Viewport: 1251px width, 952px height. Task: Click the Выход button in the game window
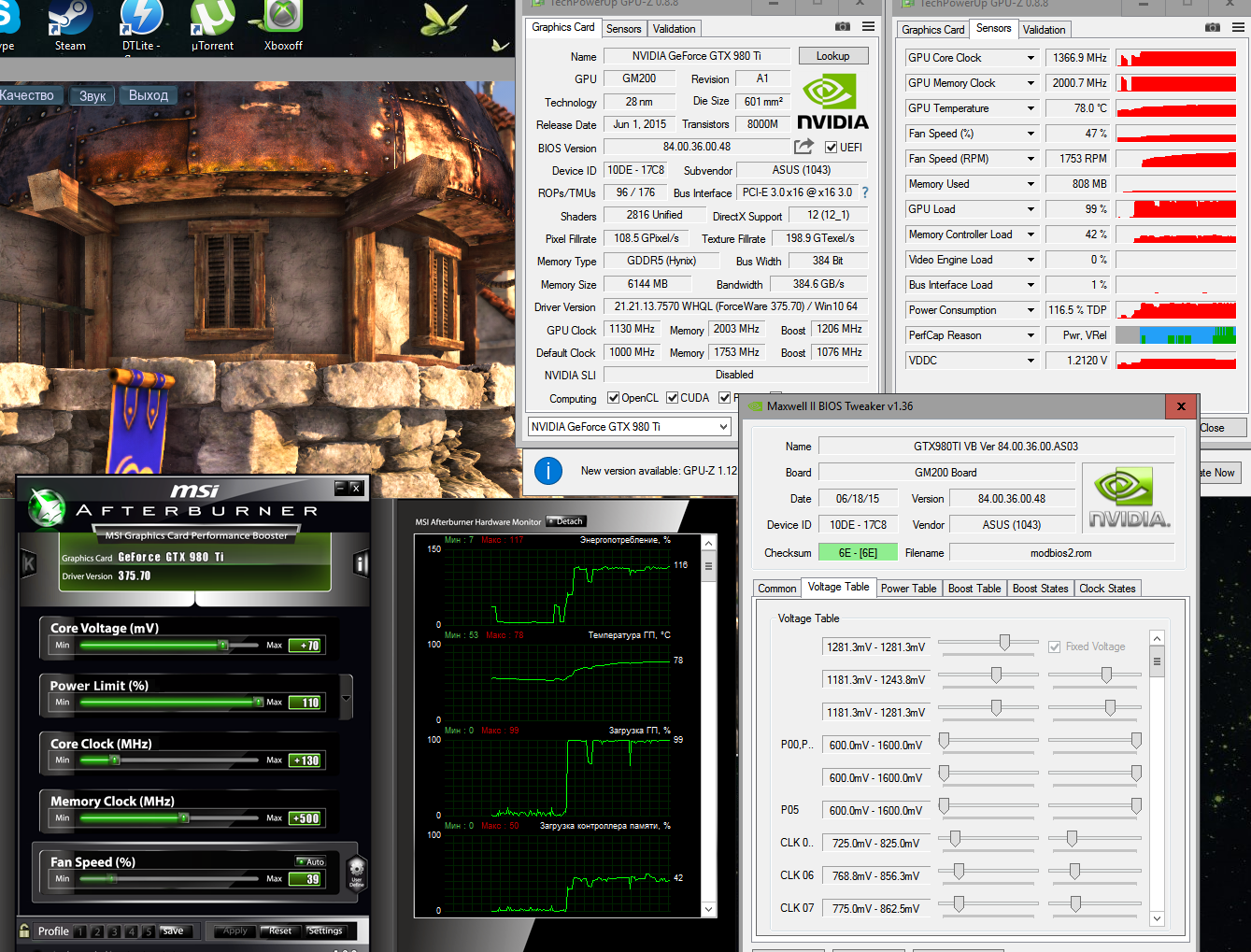pyautogui.click(x=149, y=95)
